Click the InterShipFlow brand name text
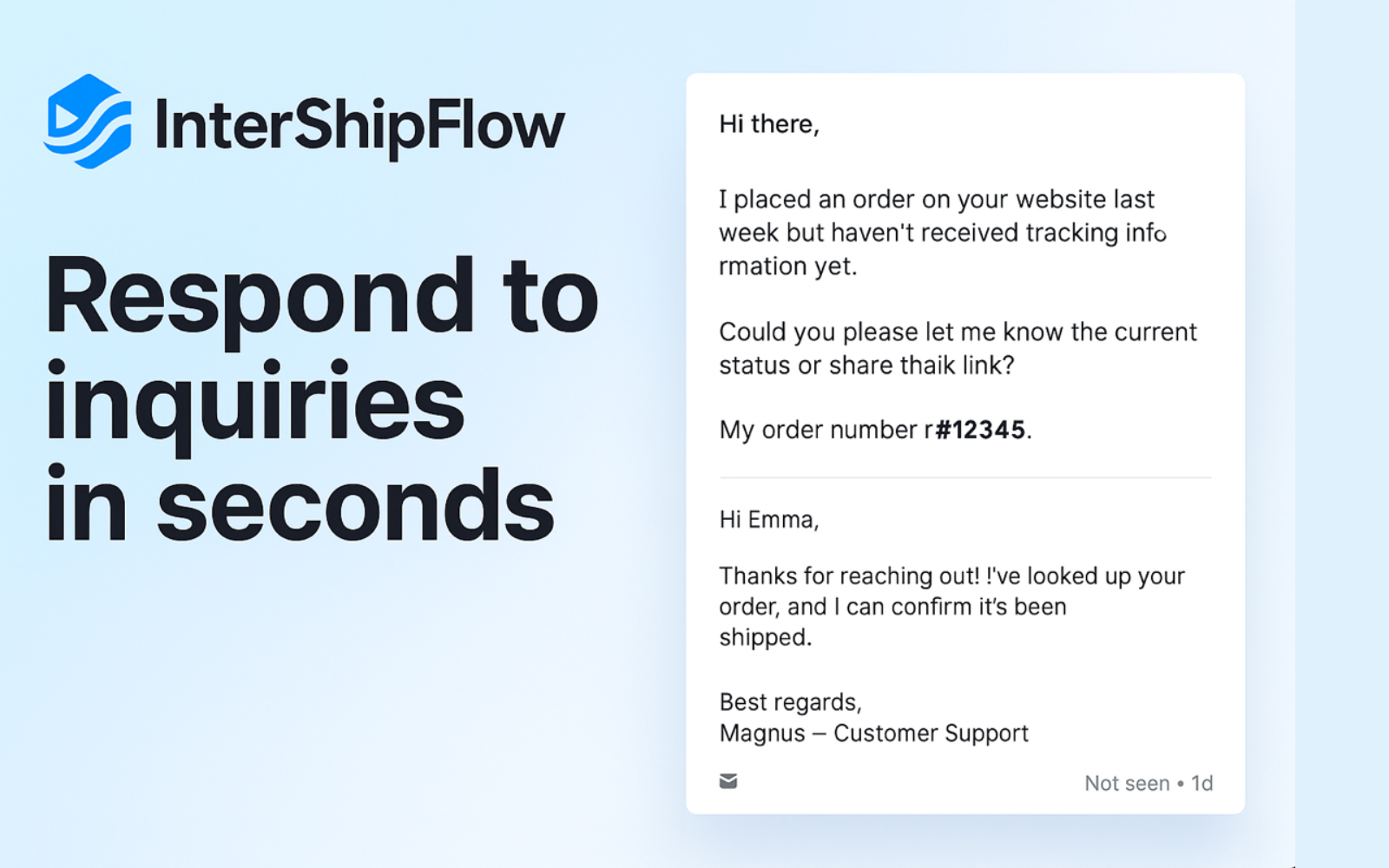This screenshot has height=868, width=1389. tap(359, 126)
